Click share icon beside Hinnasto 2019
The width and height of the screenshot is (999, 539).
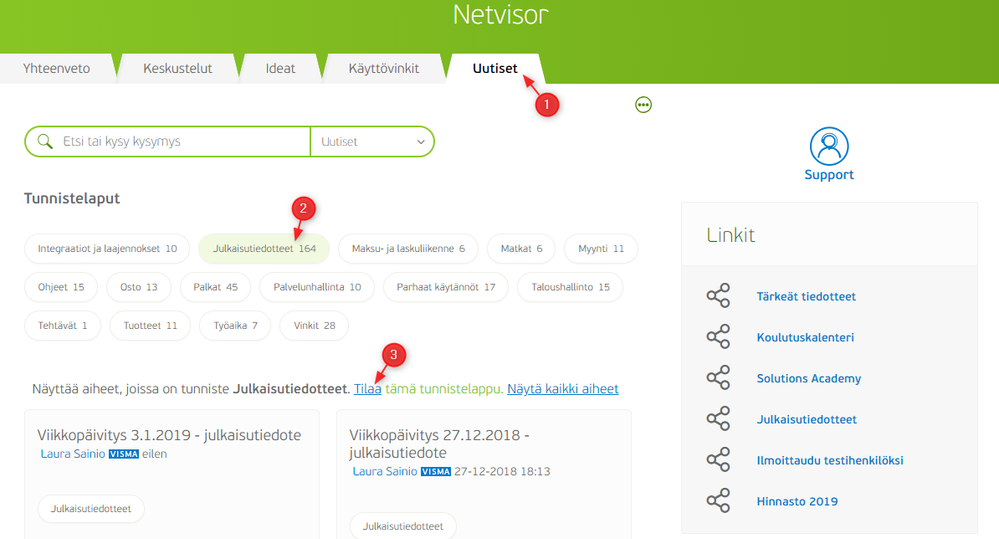718,501
